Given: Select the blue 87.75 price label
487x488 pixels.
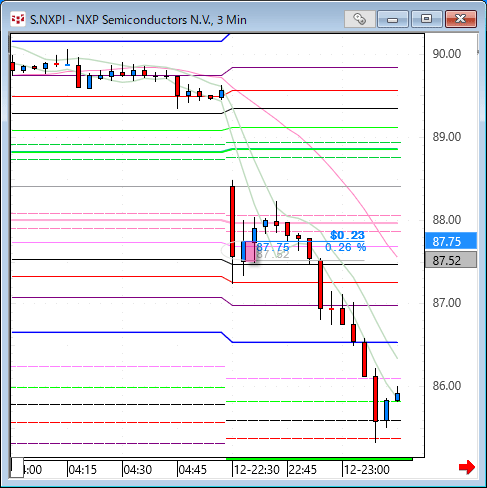Looking at the screenshot, I should [451, 241].
